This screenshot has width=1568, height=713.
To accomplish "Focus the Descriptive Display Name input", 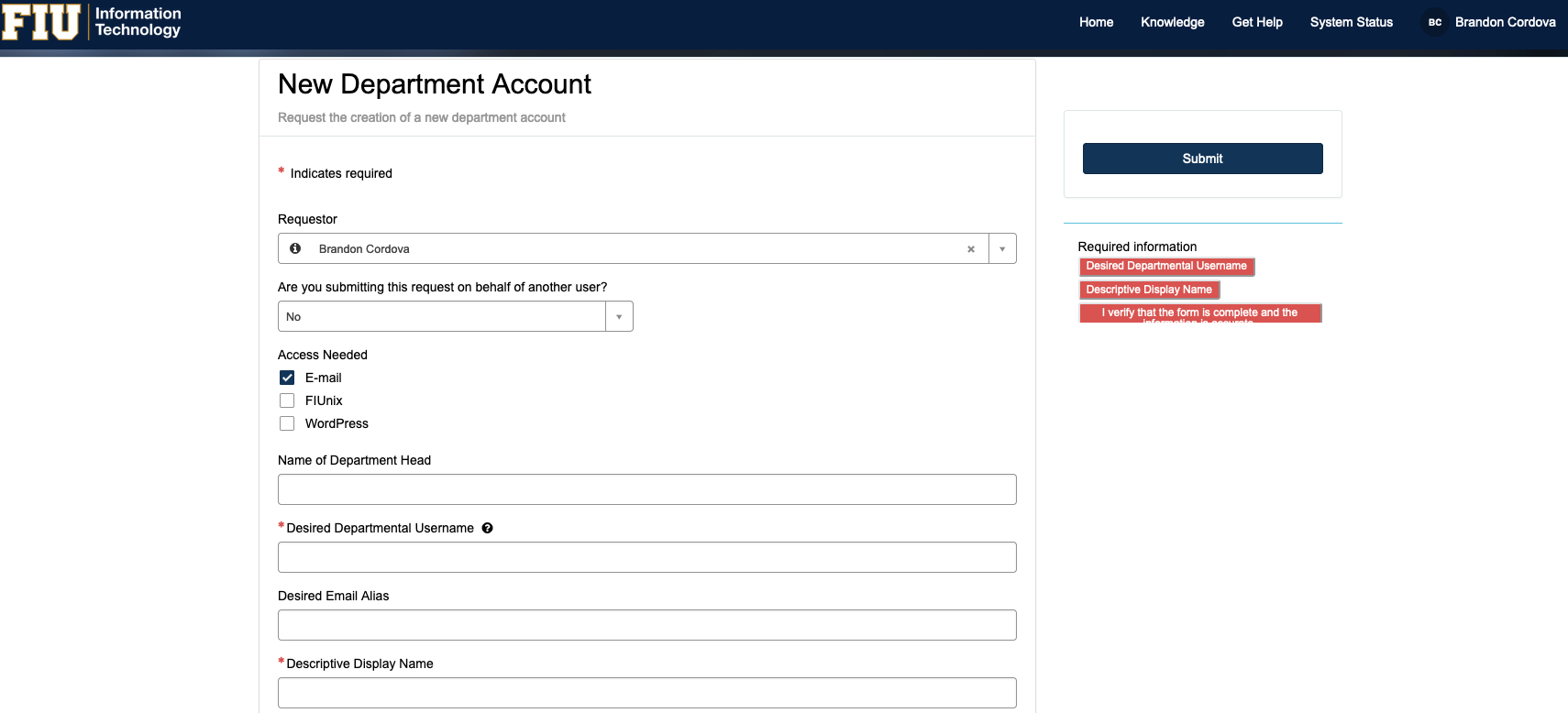I will click(646, 693).
